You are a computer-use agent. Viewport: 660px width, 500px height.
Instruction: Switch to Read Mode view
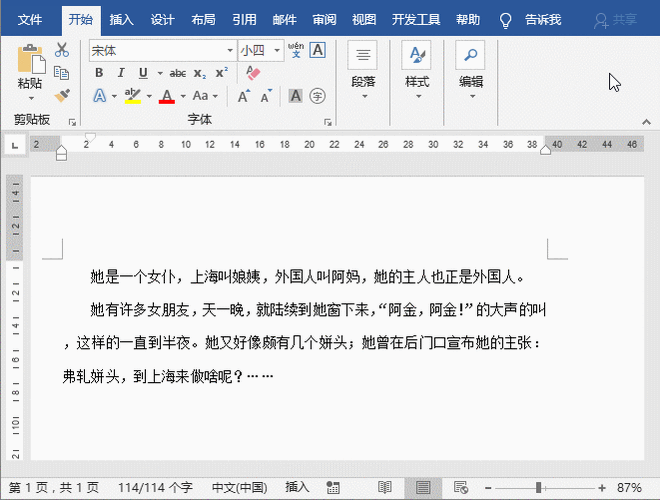tap(385, 488)
